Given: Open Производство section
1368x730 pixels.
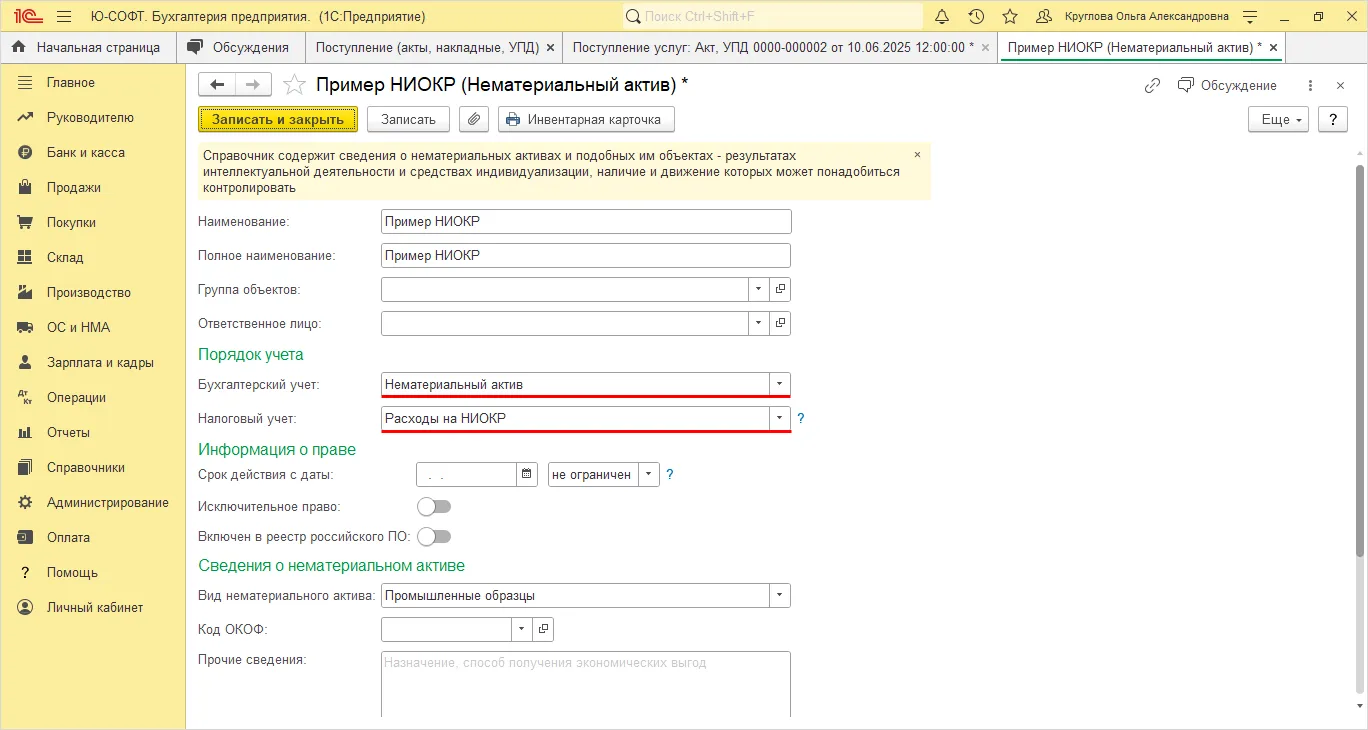Looking at the screenshot, I should [x=89, y=292].
